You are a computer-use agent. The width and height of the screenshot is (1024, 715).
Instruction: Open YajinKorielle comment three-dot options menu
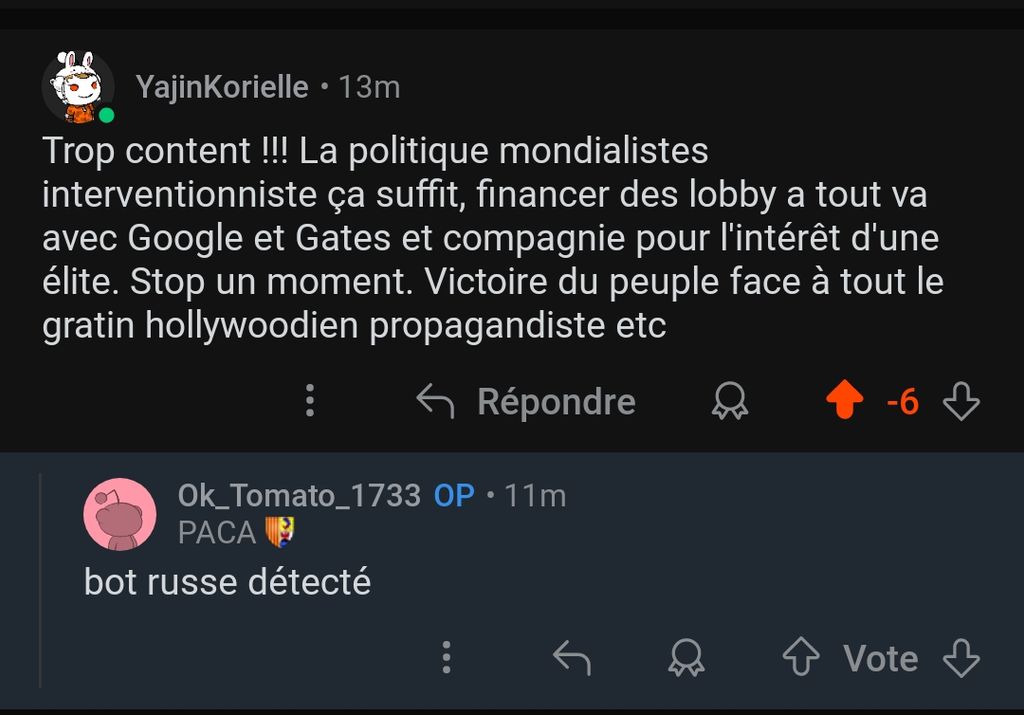tap(310, 401)
